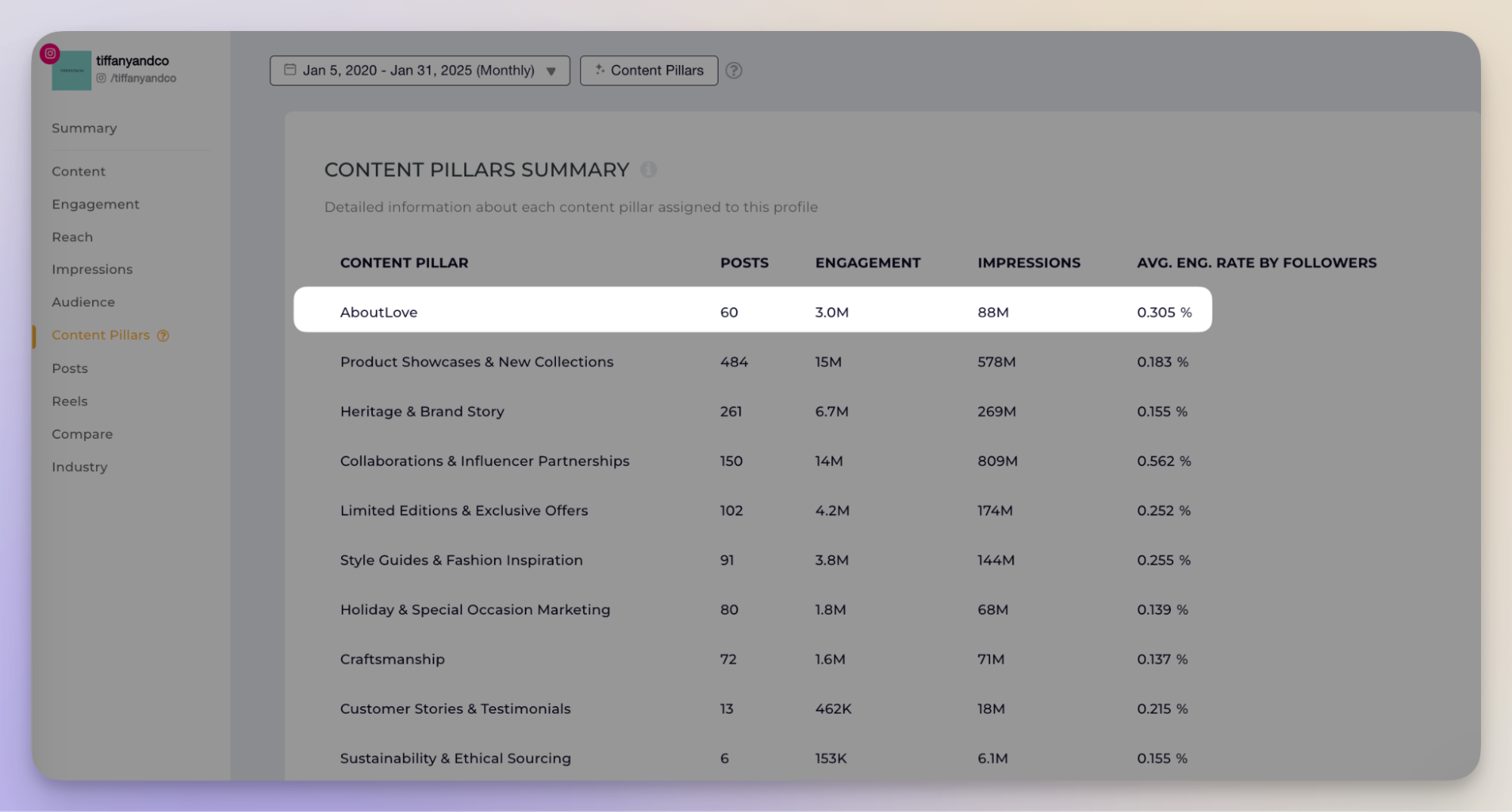Open Compare in the sidebar
Viewport: 1512px width, 812px height.
click(82, 434)
